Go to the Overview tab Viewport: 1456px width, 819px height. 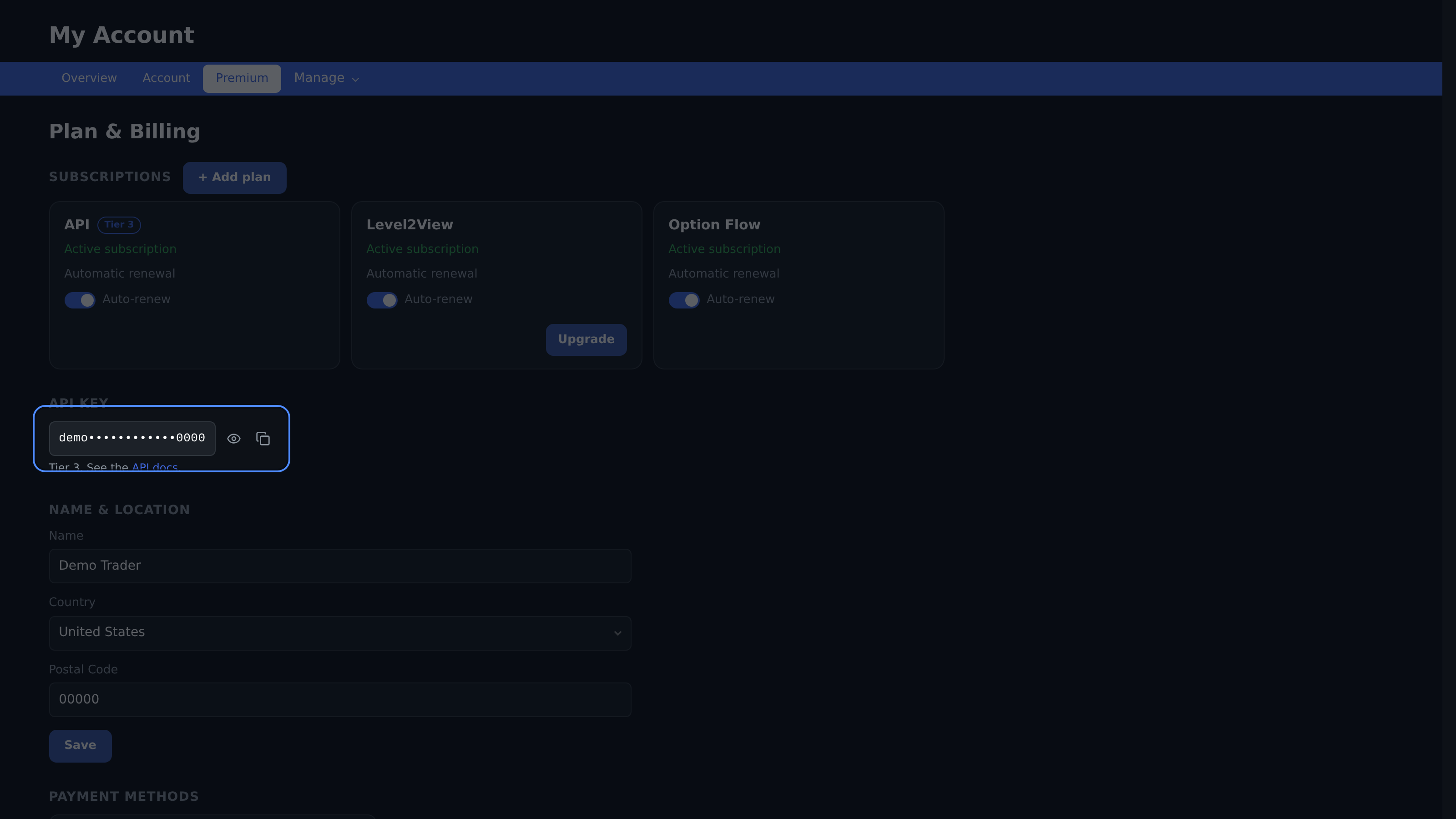coord(89,78)
